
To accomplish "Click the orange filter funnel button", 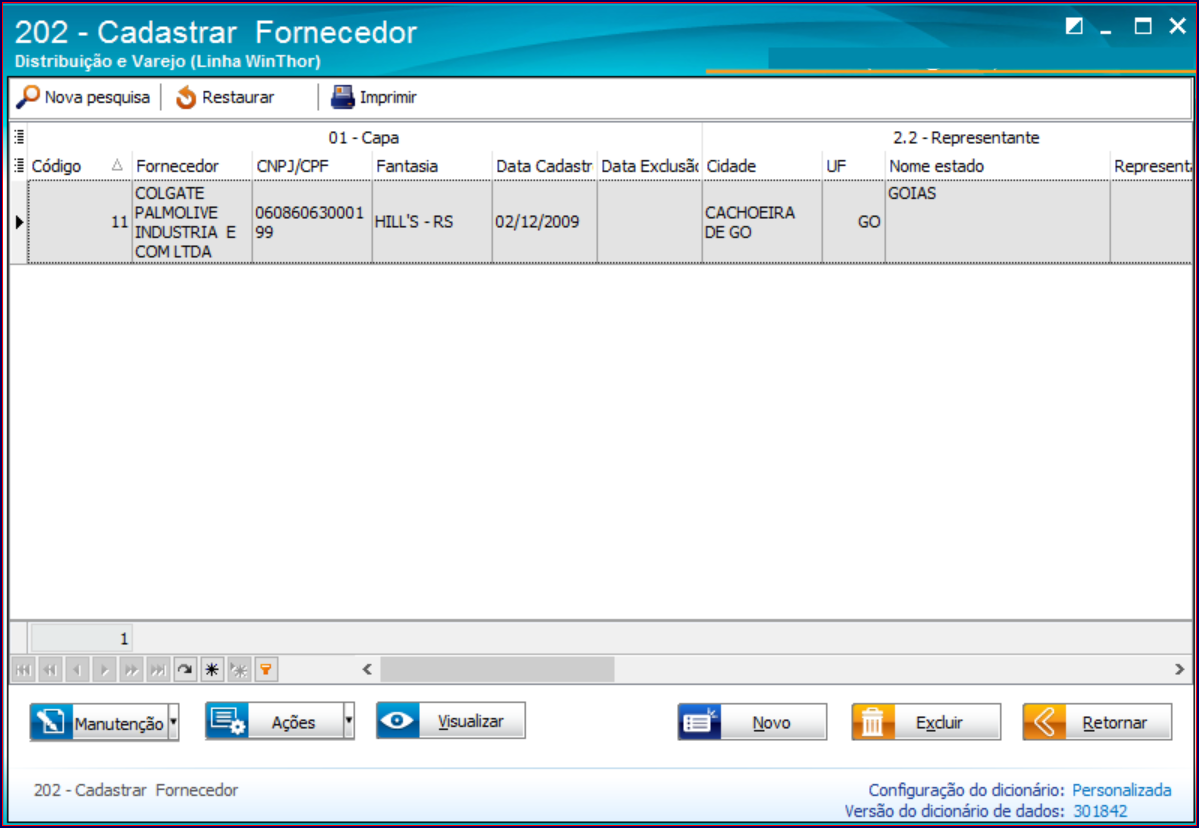I will (266, 670).
